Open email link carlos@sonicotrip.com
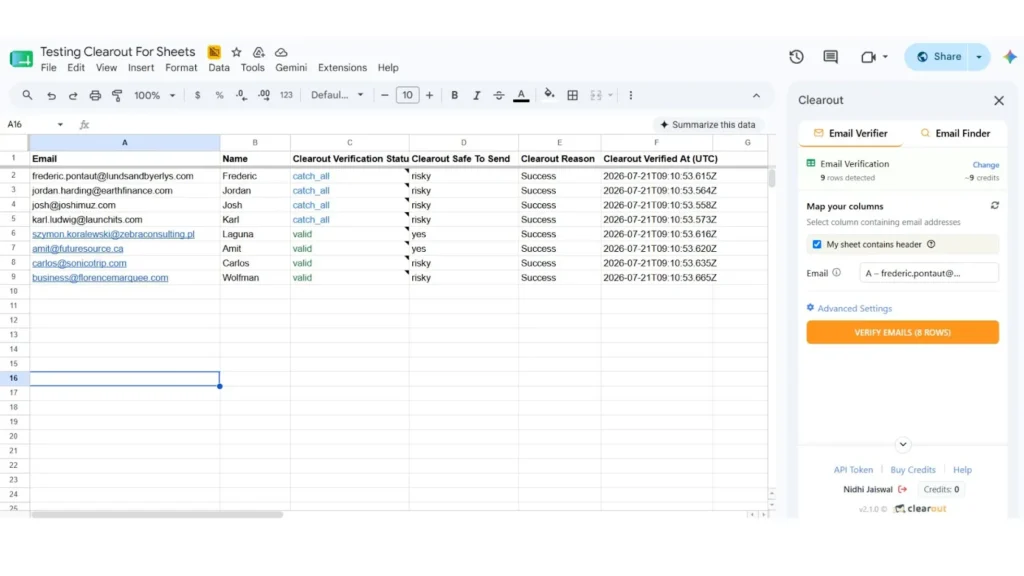The height and width of the screenshot is (576, 1024). pos(79,263)
